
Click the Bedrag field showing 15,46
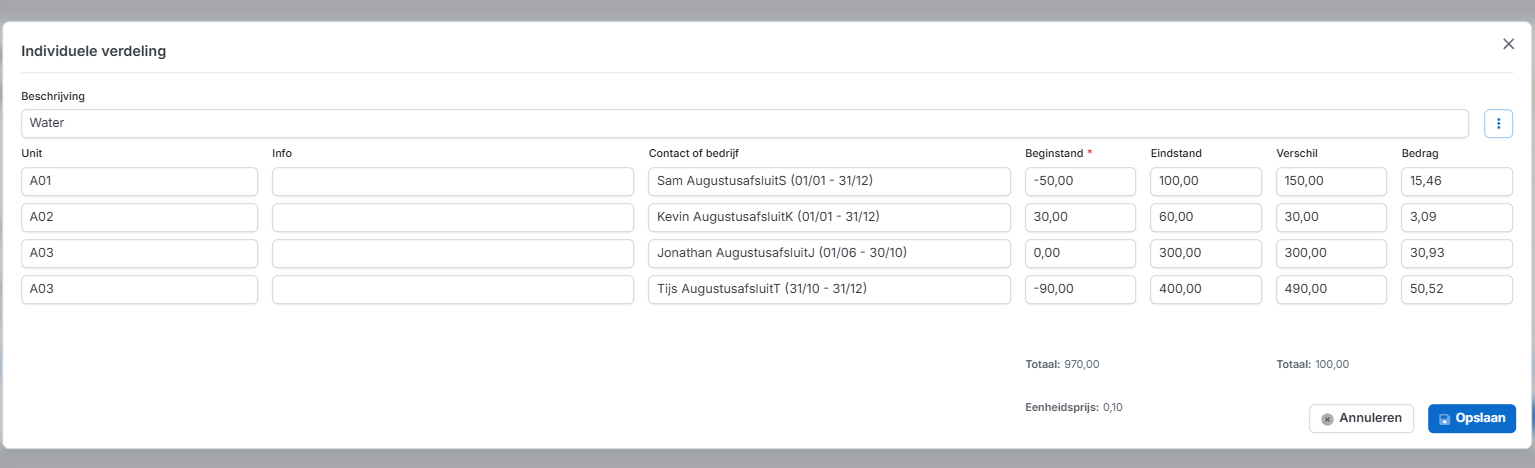click(x=1457, y=182)
